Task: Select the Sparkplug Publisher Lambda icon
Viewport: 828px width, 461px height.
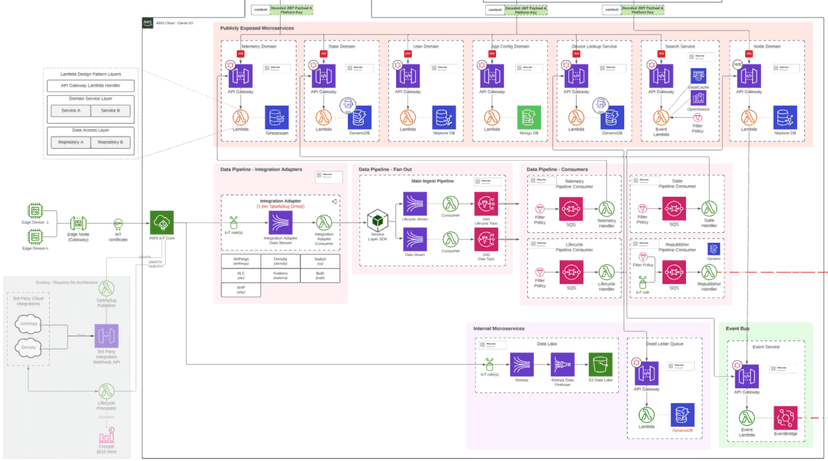Action: point(106,288)
